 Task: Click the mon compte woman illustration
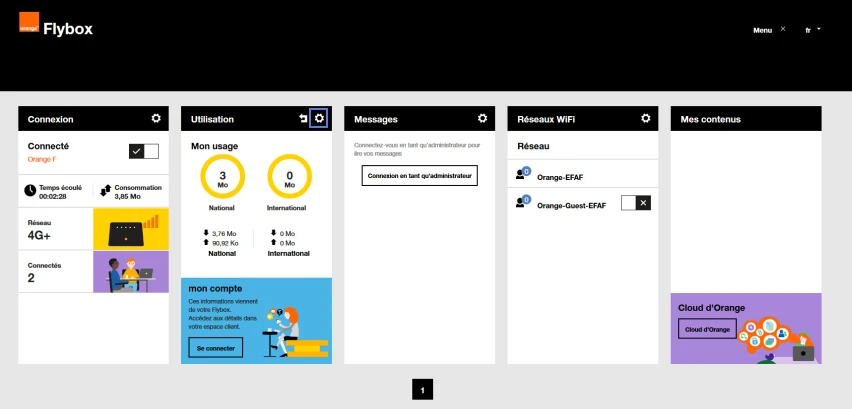295,332
